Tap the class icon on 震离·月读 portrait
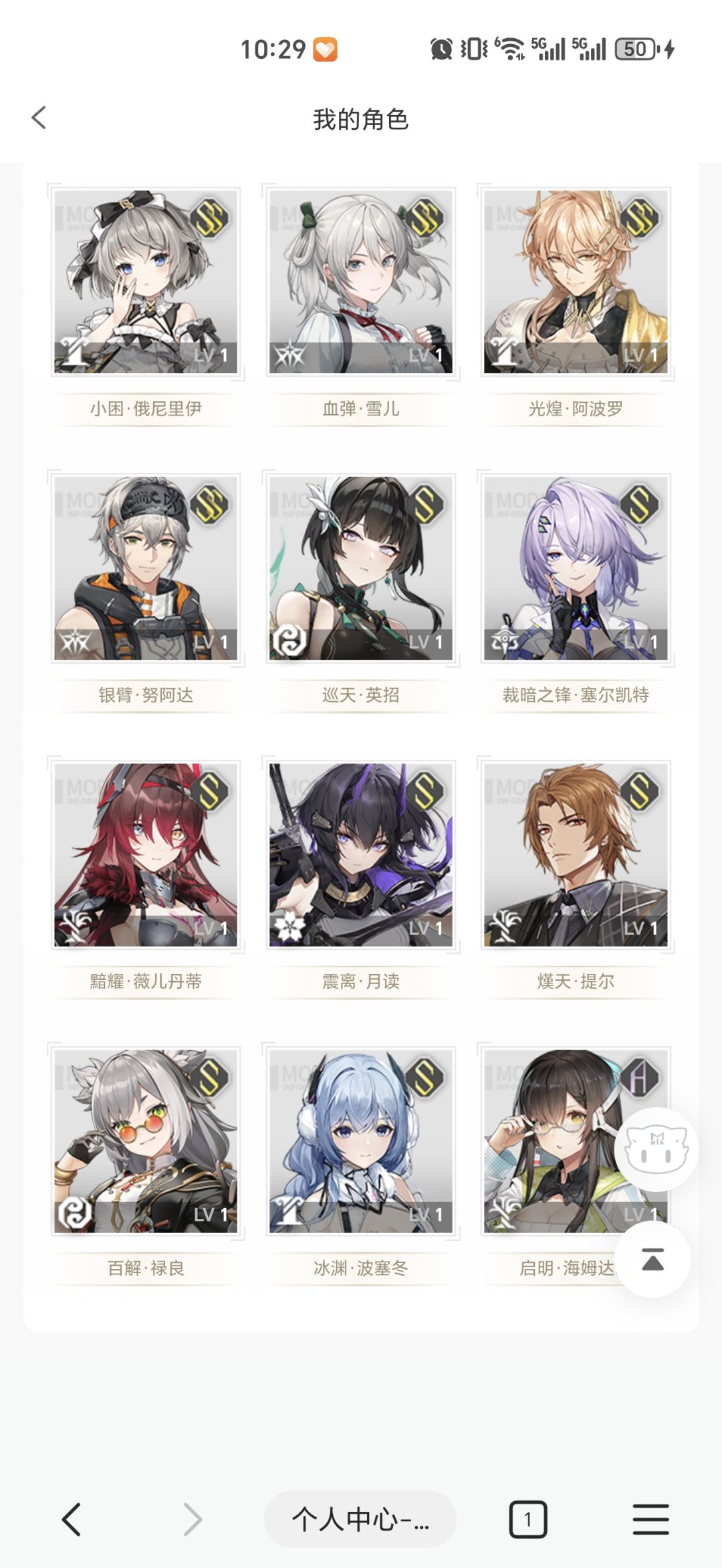Image resolution: width=722 pixels, height=1568 pixels. (x=289, y=928)
